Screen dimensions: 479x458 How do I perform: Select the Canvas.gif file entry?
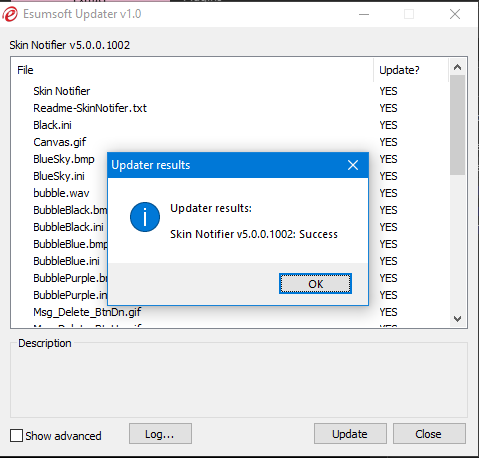point(60,142)
